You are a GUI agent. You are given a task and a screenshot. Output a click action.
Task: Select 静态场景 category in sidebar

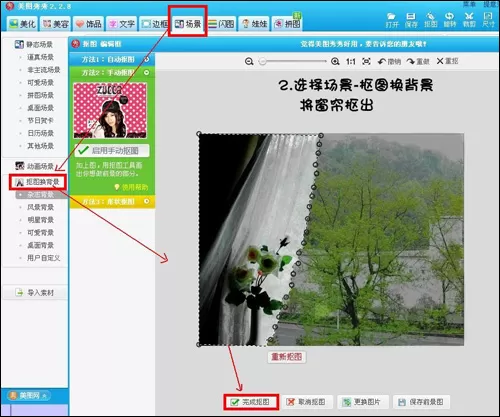coord(33,44)
